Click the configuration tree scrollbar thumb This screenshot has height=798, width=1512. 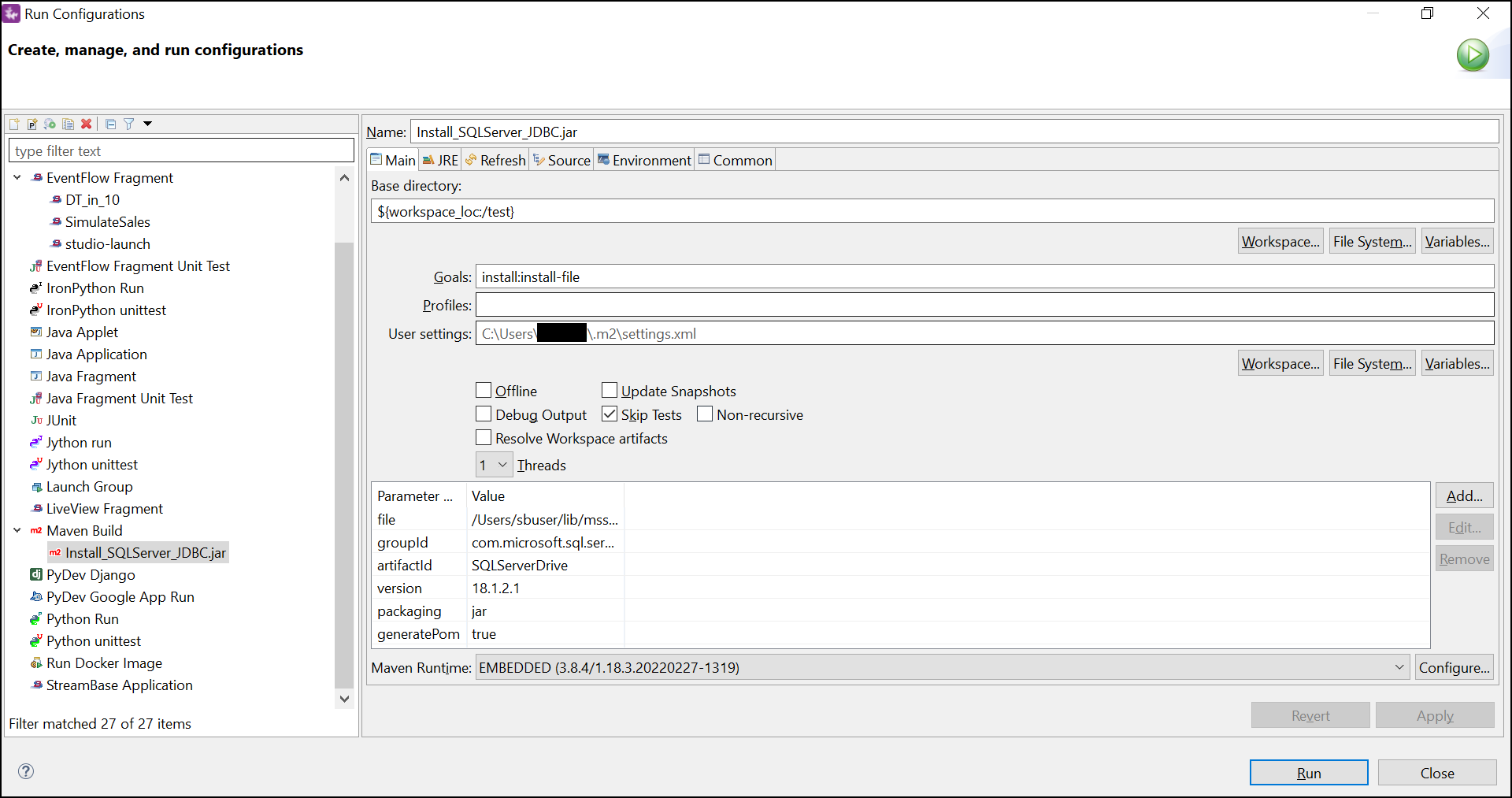344,465
